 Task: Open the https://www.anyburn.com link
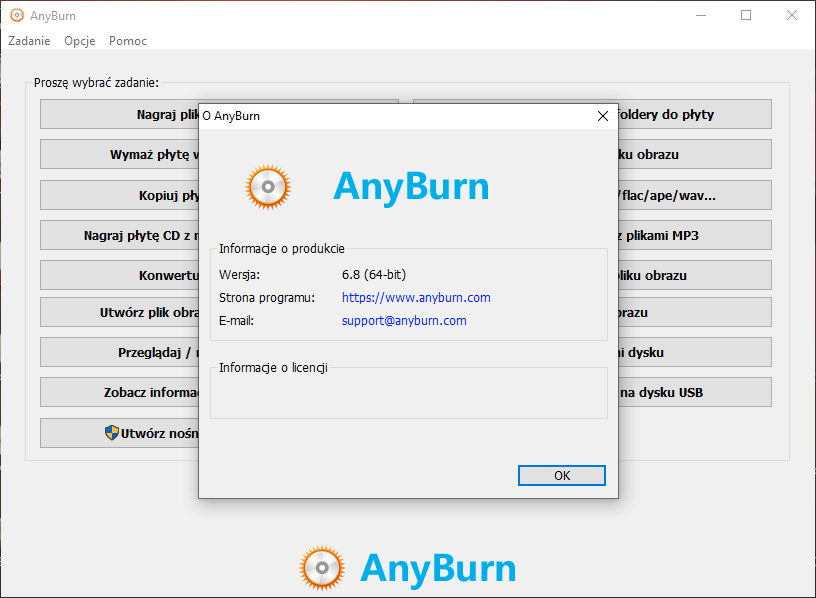(416, 298)
